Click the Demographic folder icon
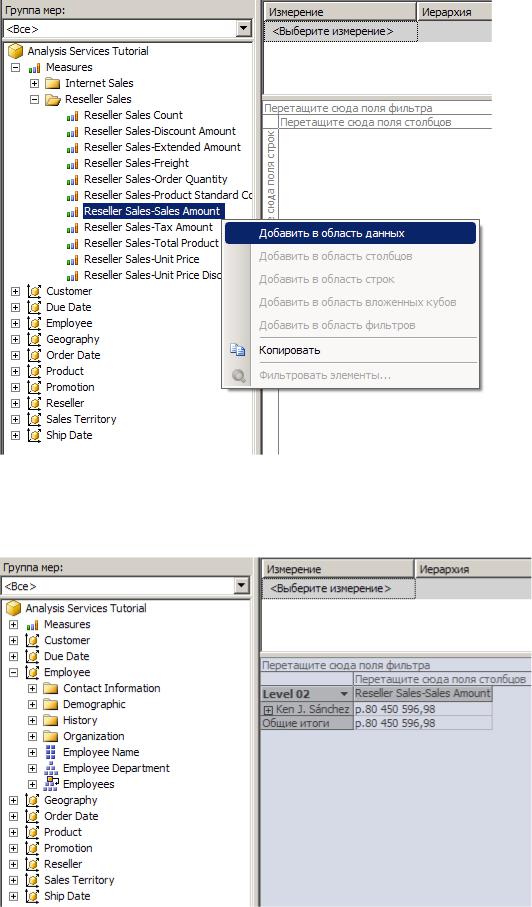This screenshot has height=907, width=532. pyautogui.click(x=51, y=705)
